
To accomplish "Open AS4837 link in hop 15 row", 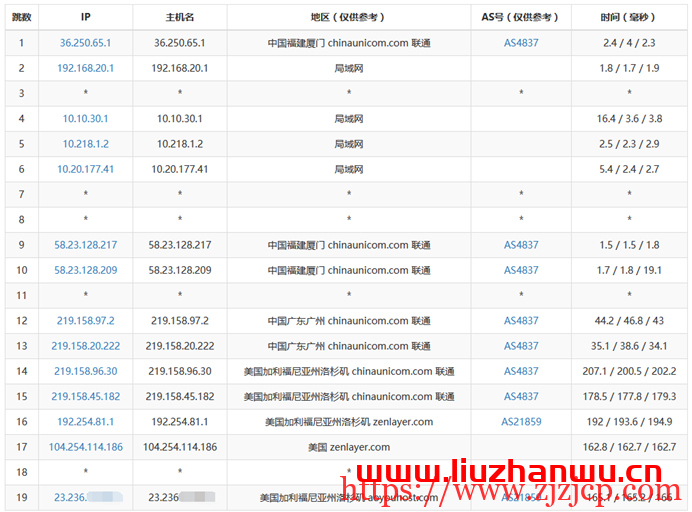I will (x=521, y=396).
